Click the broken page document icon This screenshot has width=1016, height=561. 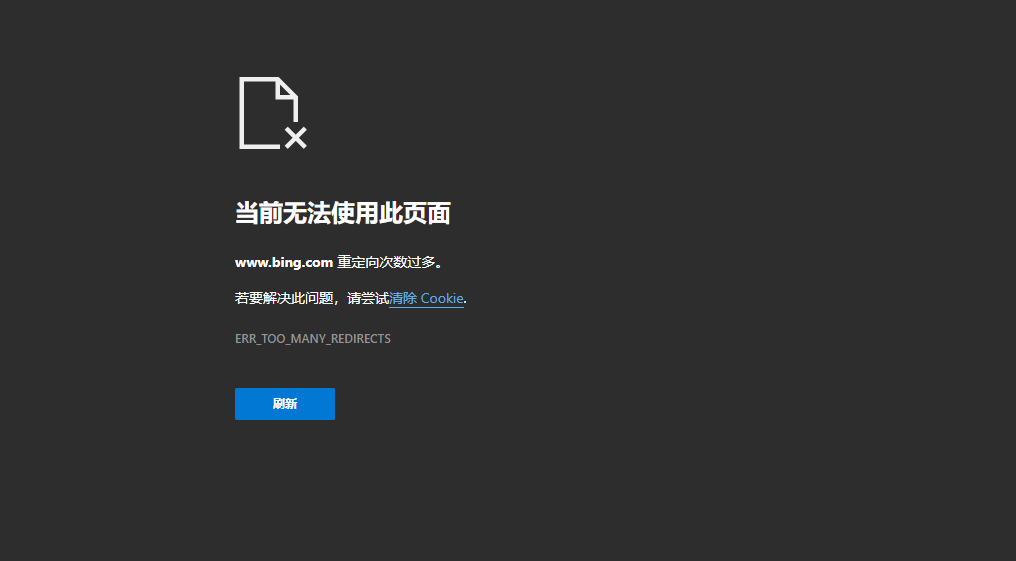[272, 113]
